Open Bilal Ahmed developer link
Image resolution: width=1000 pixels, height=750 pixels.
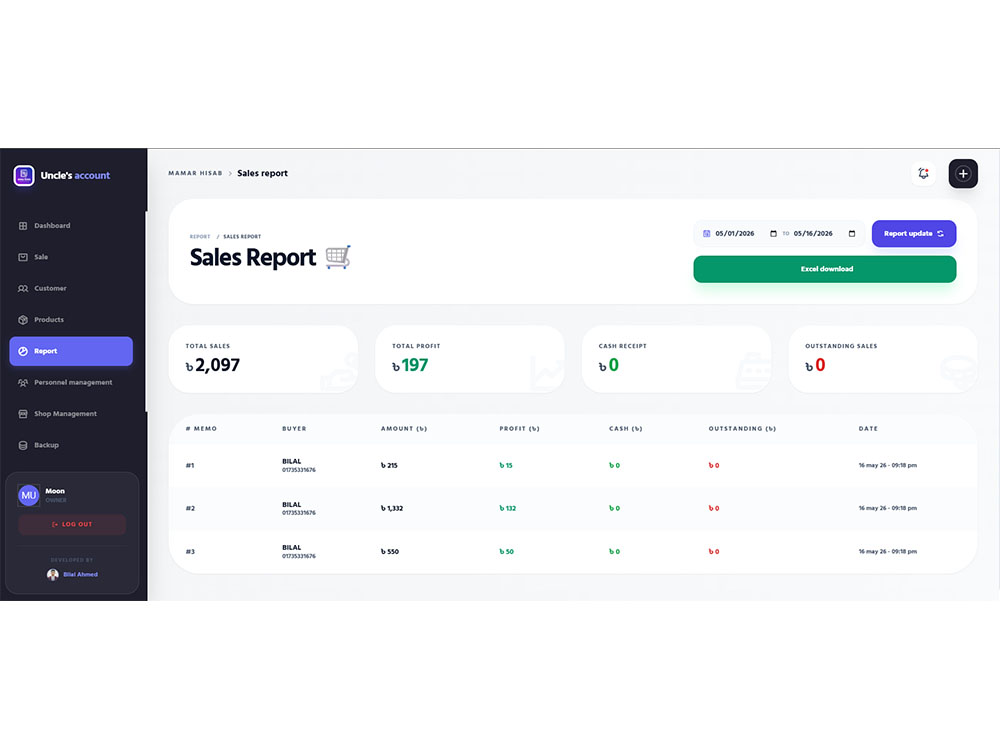coord(80,575)
